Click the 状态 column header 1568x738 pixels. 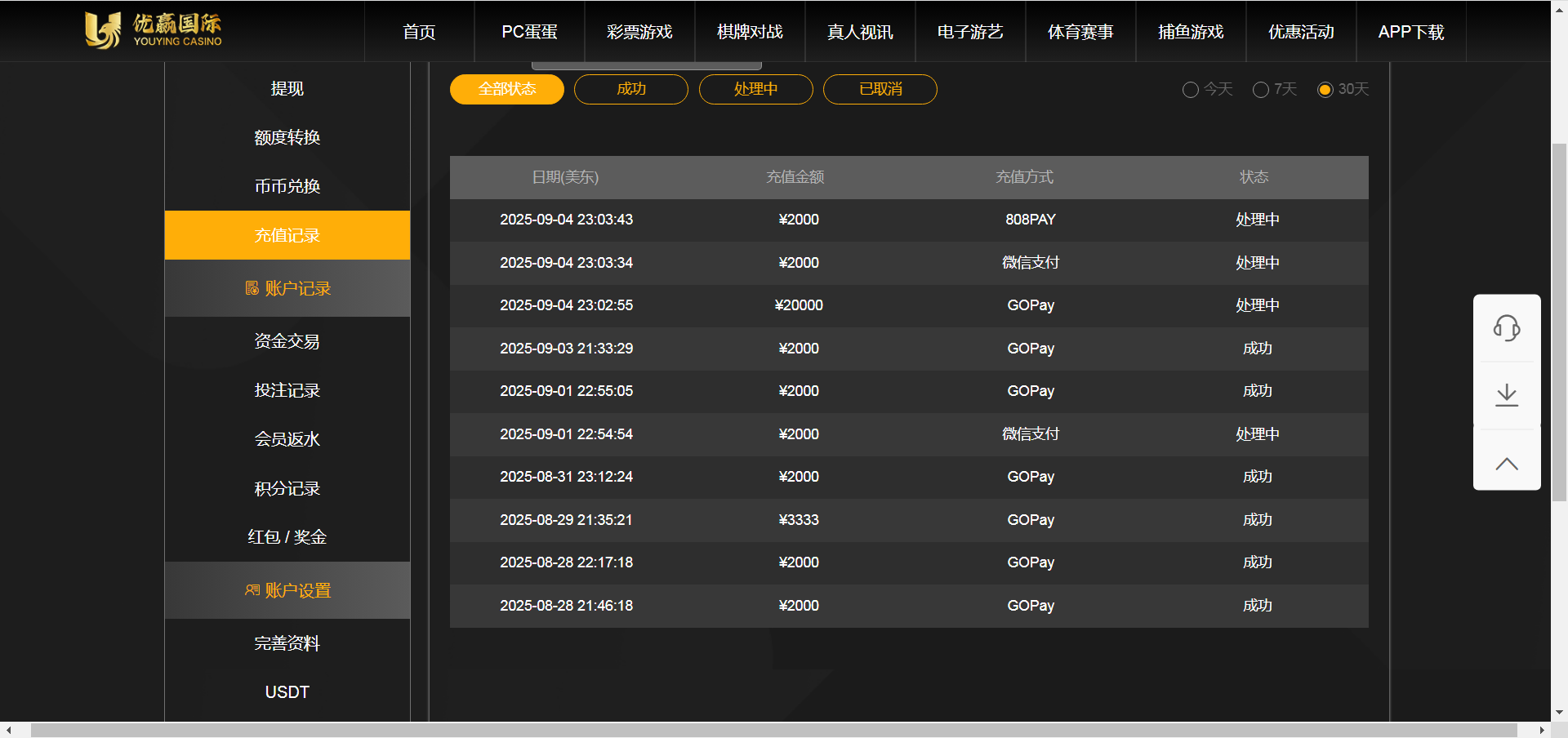(x=1254, y=177)
